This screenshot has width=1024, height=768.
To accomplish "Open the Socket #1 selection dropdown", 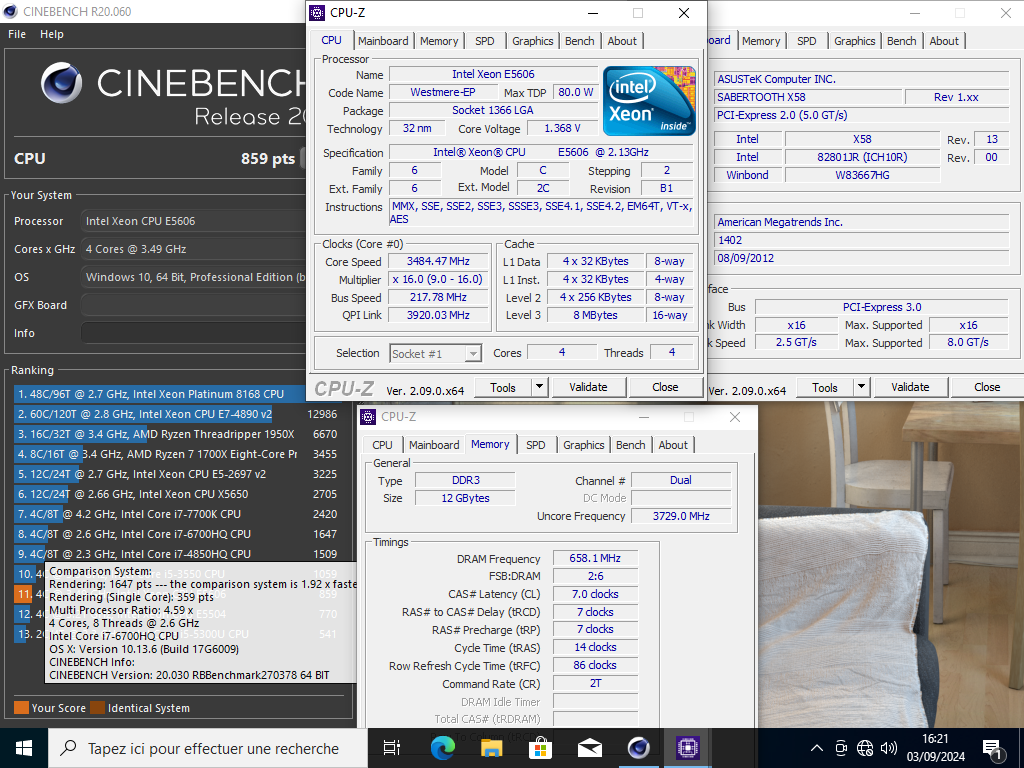I will 436,353.
